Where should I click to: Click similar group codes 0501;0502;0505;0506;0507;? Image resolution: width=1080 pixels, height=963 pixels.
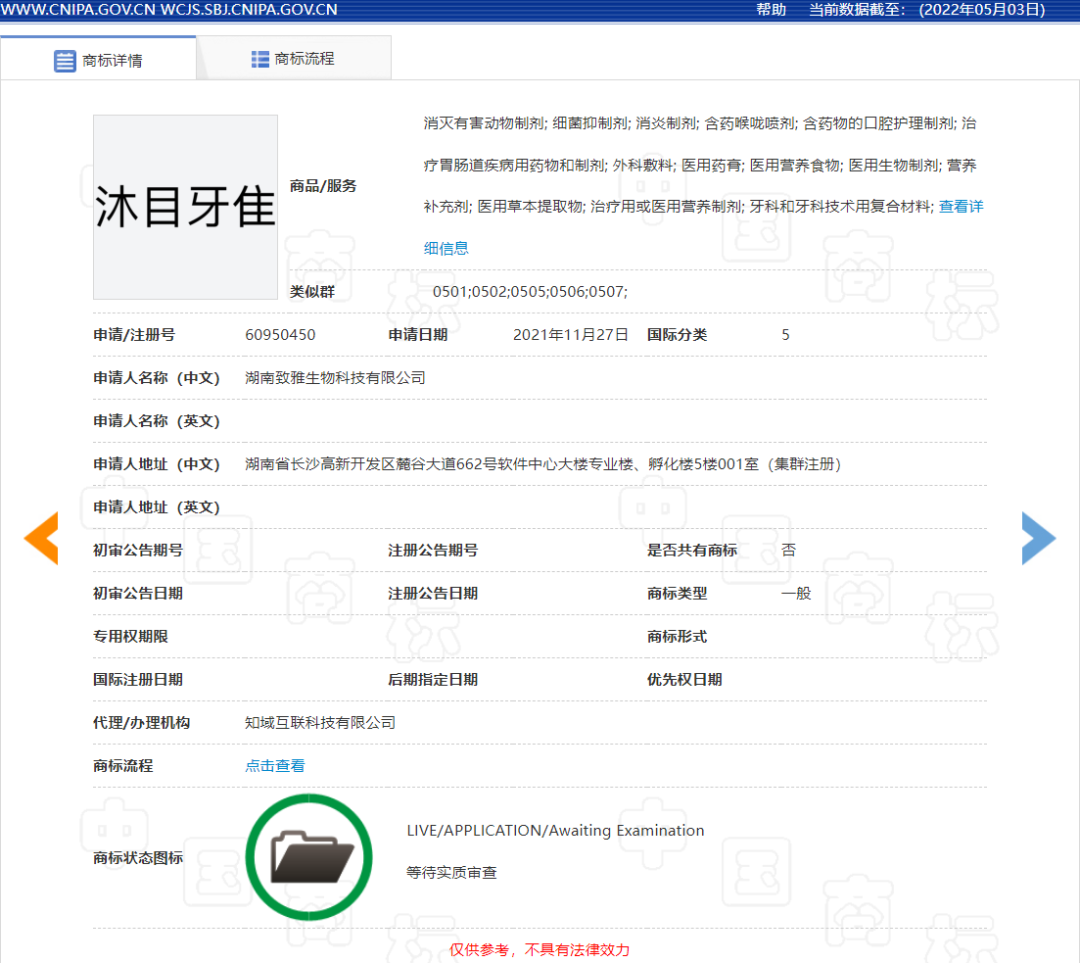point(530,291)
